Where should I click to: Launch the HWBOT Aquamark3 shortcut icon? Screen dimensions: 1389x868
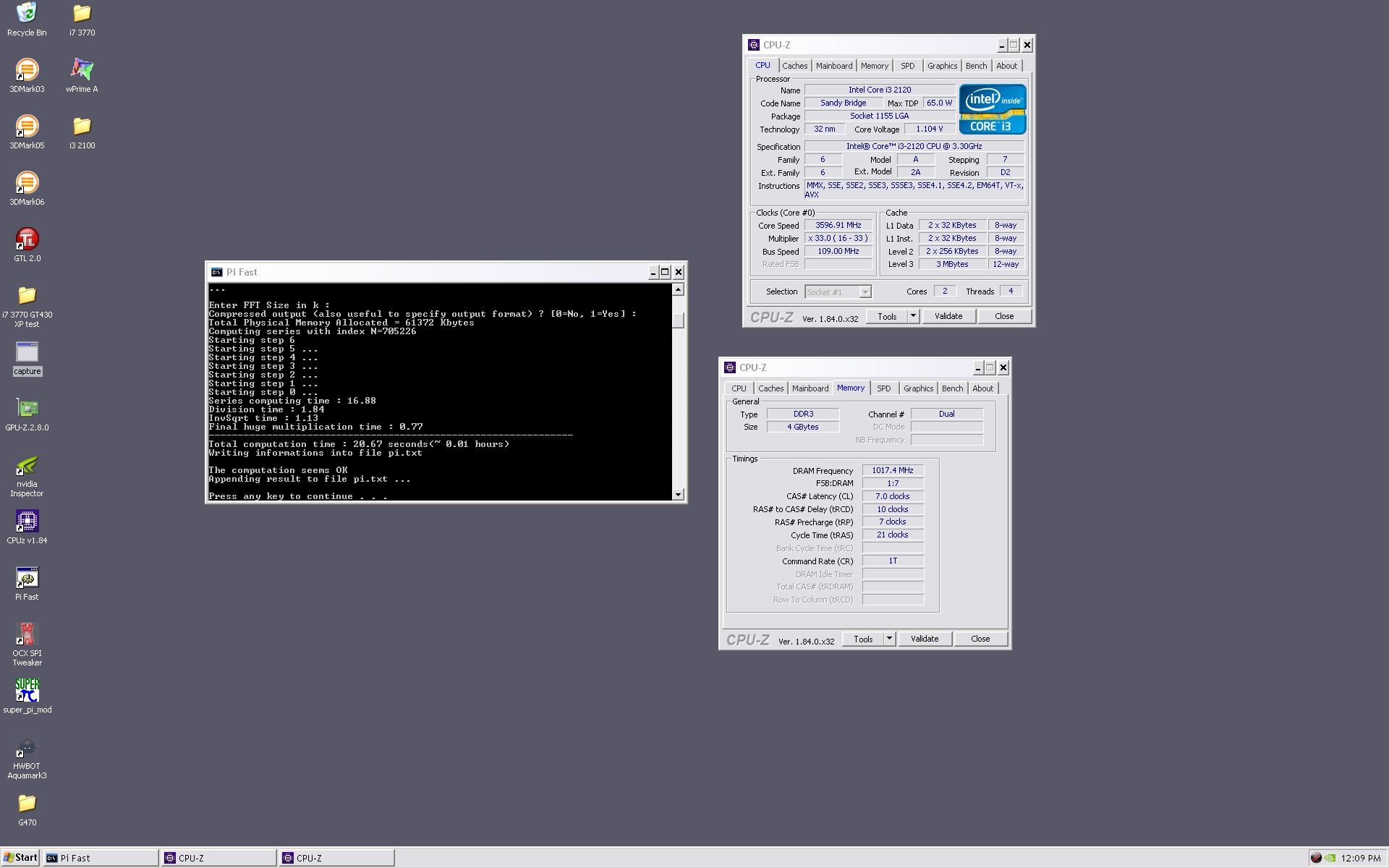tap(27, 746)
